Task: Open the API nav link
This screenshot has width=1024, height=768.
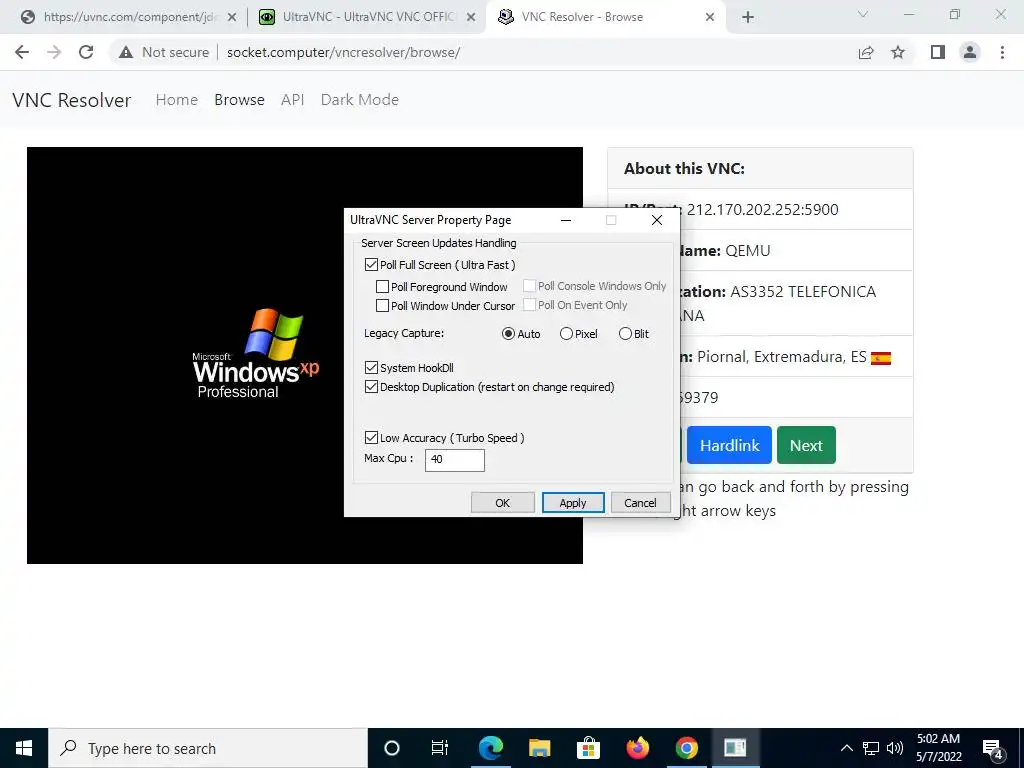Action: 293,100
